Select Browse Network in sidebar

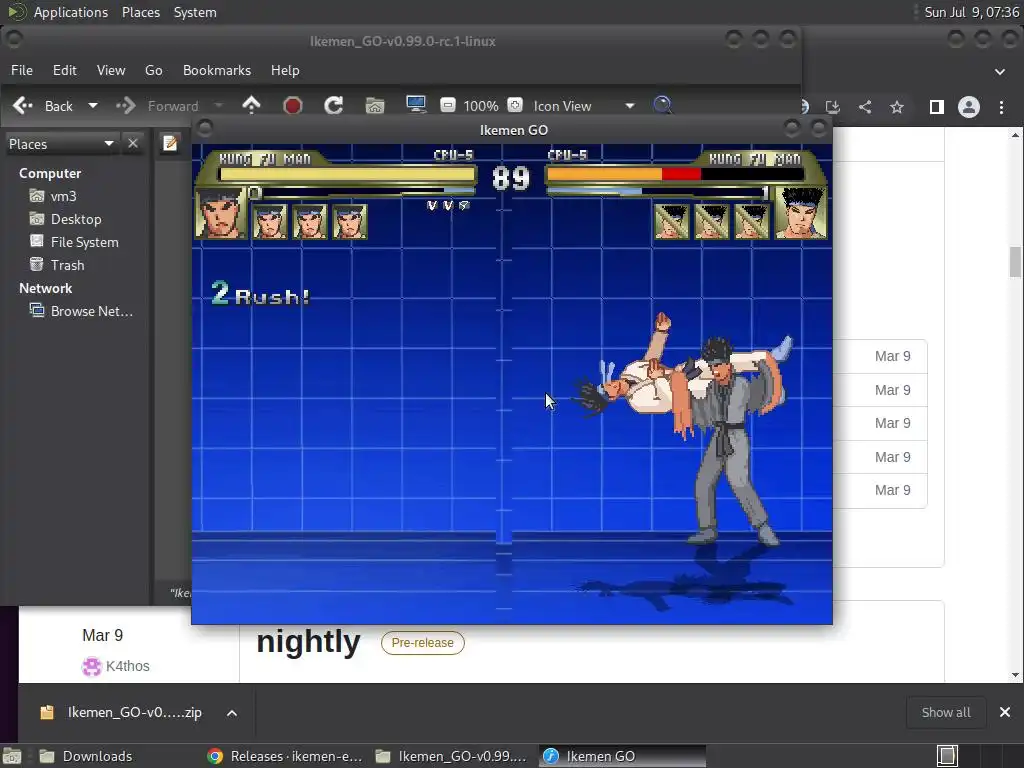(x=81, y=311)
